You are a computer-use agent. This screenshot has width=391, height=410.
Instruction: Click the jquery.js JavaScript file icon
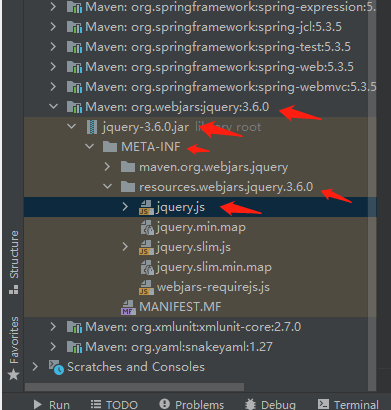click(x=146, y=207)
